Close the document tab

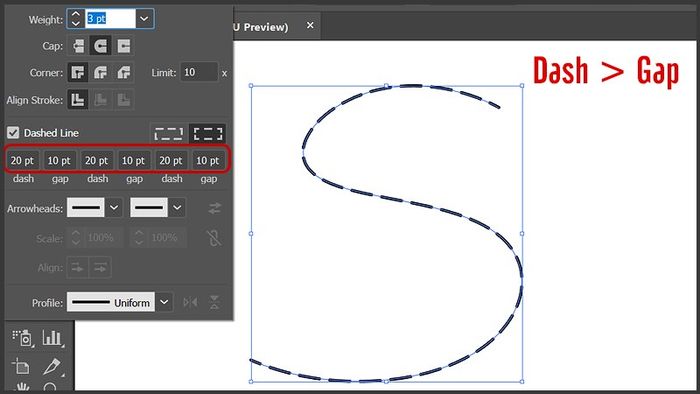pos(310,25)
